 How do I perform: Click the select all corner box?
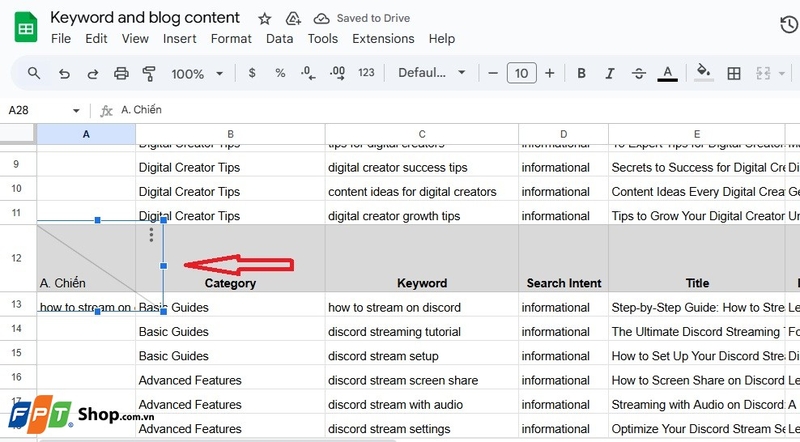click(18, 134)
